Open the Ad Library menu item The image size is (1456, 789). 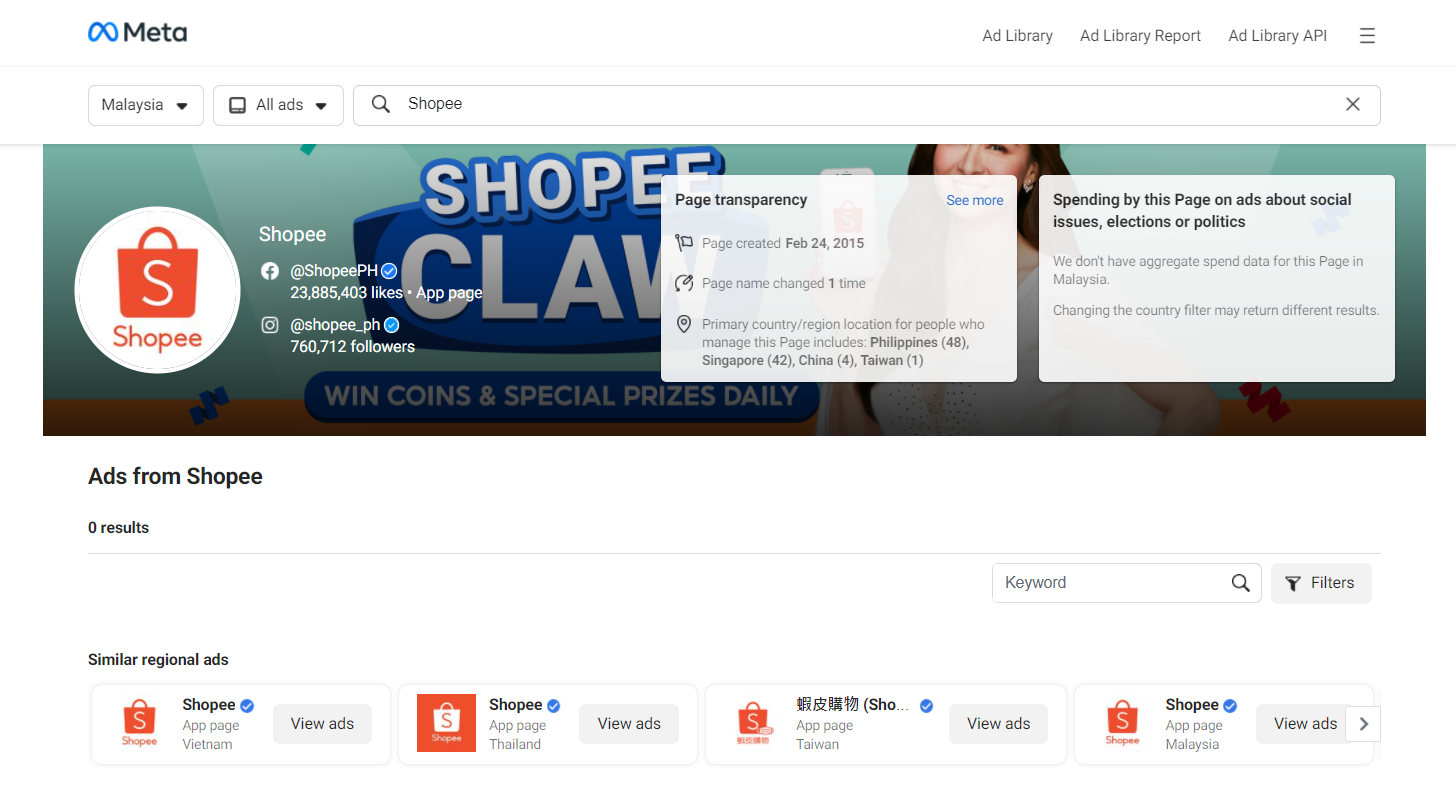(1017, 36)
